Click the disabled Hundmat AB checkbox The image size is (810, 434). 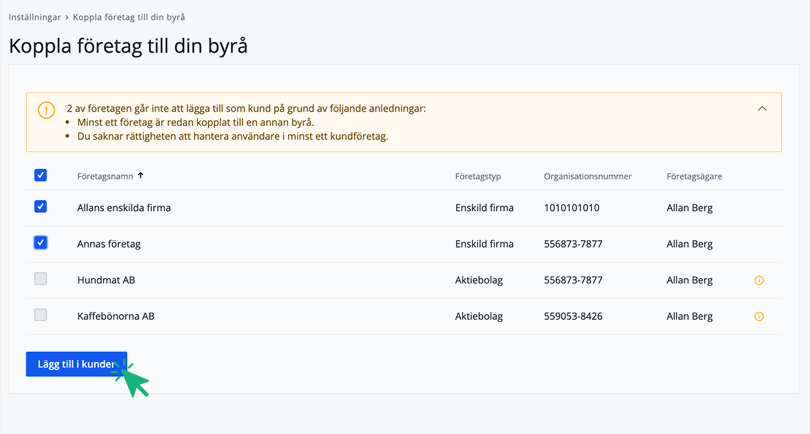point(41,279)
